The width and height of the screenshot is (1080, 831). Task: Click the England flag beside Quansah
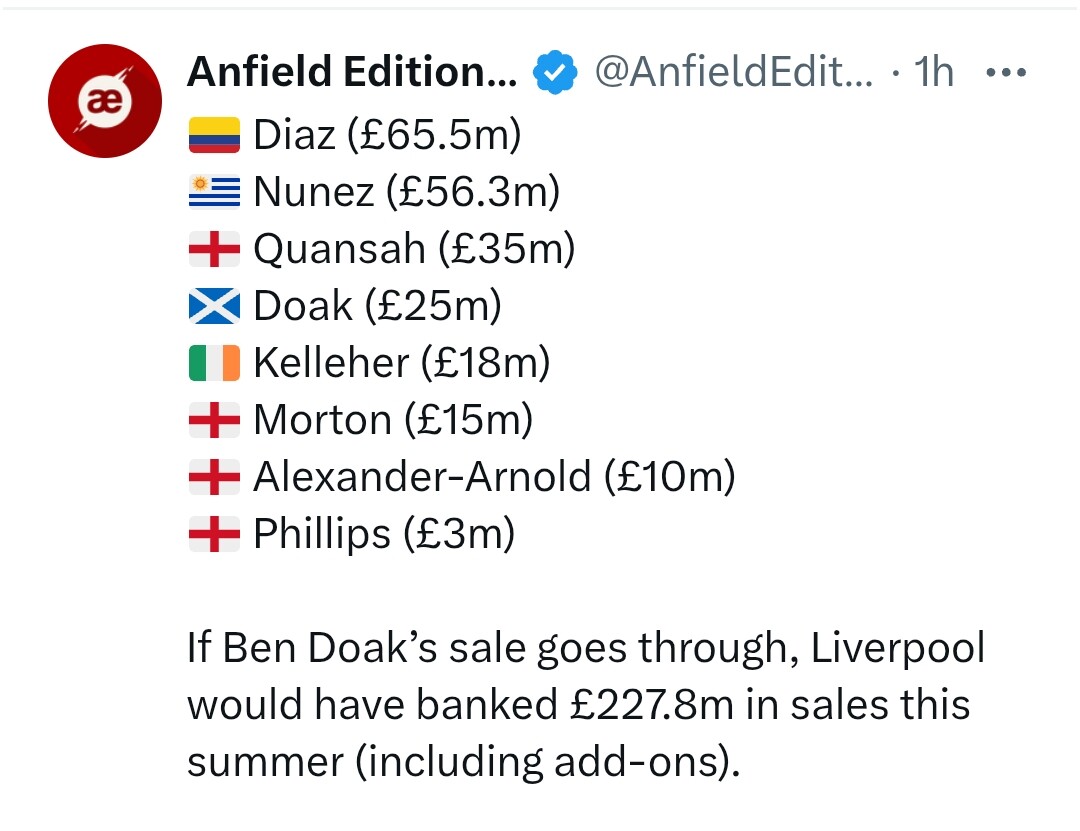(215, 249)
